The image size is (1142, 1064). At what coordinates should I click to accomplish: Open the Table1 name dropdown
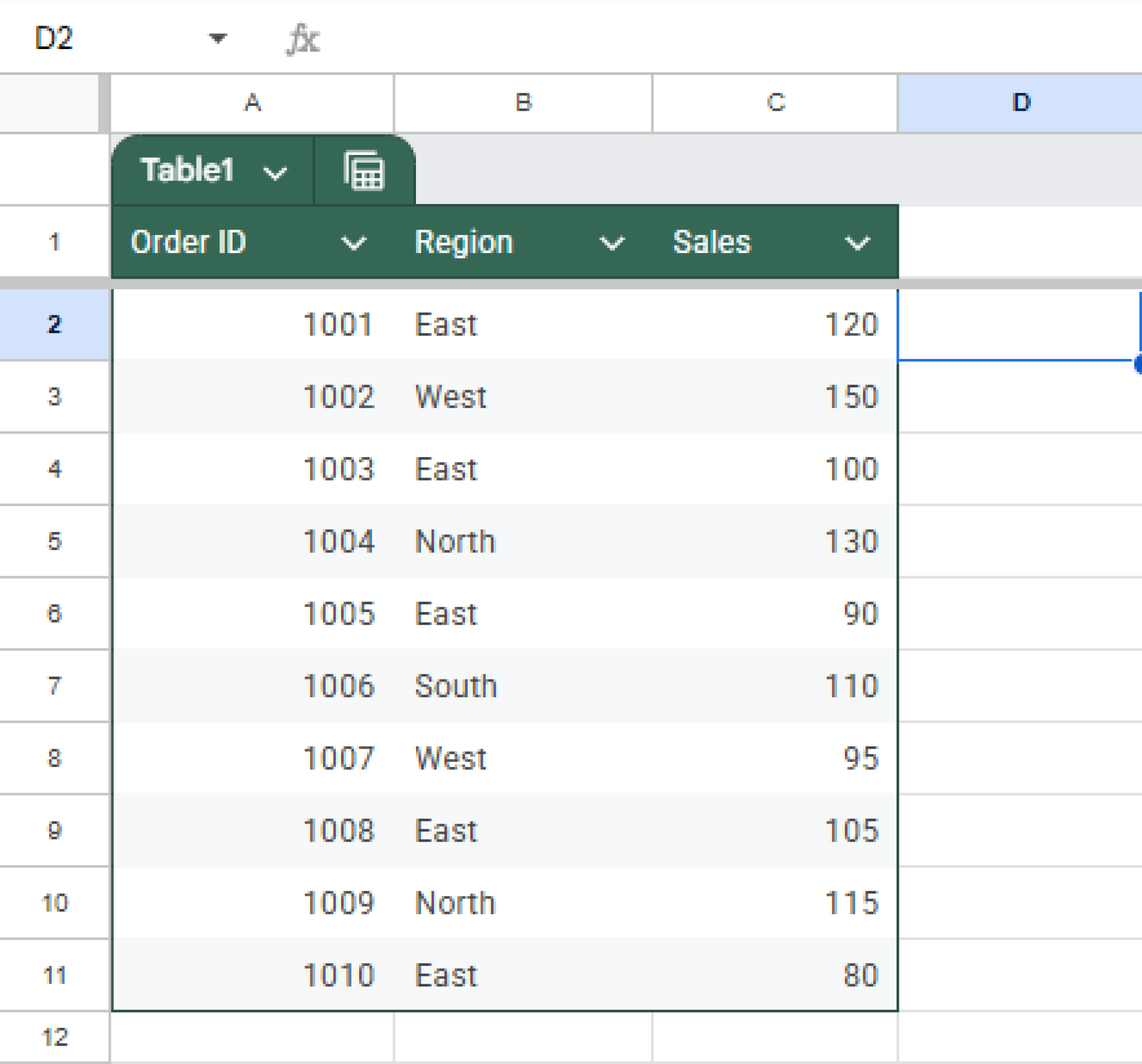click(x=274, y=172)
